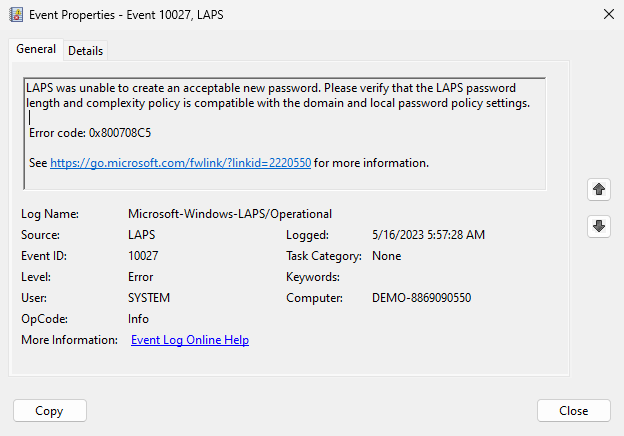Select the General tab
The width and height of the screenshot is (624, 436).
[36, 50]
